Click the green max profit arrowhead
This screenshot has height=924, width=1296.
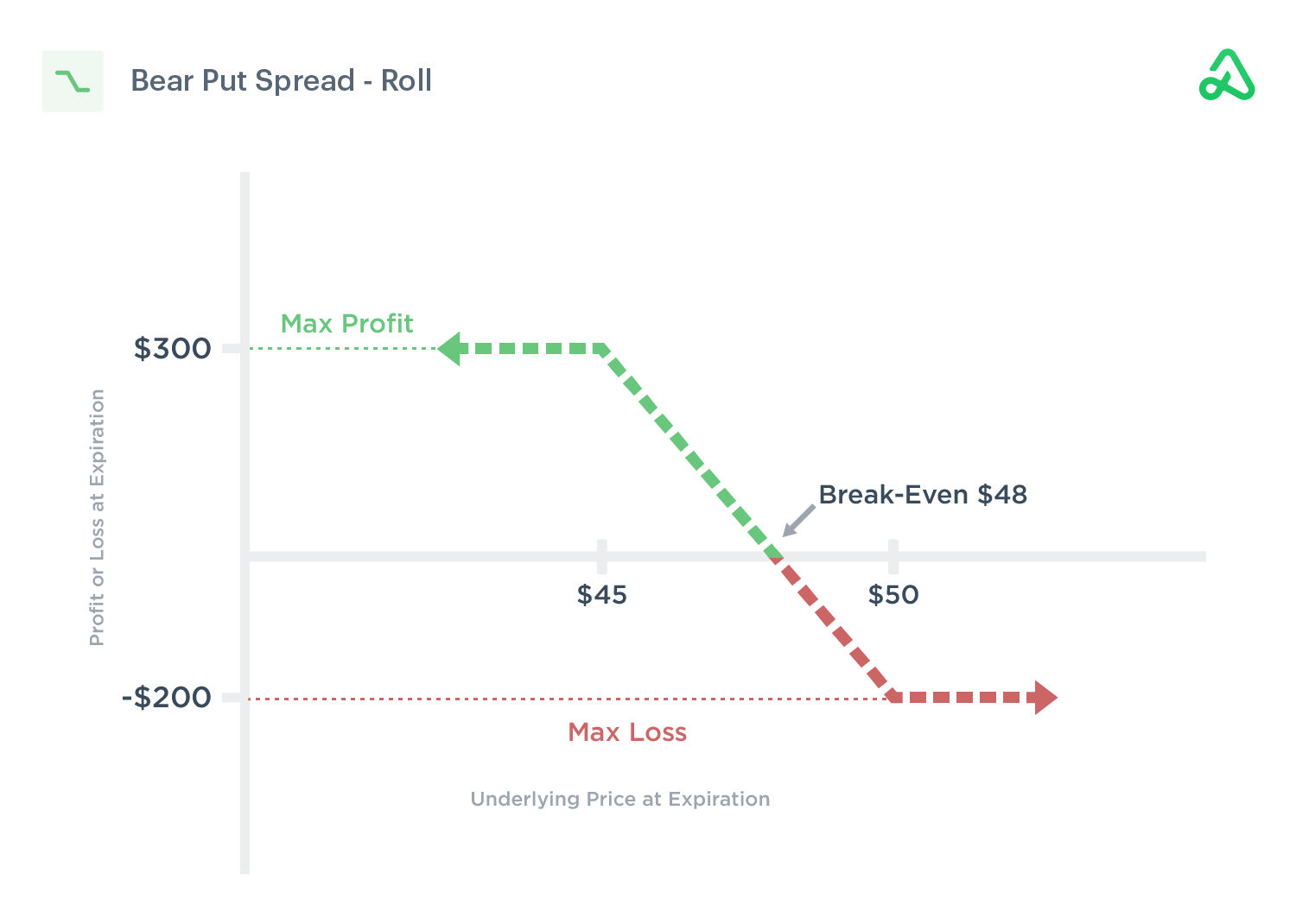450,349
